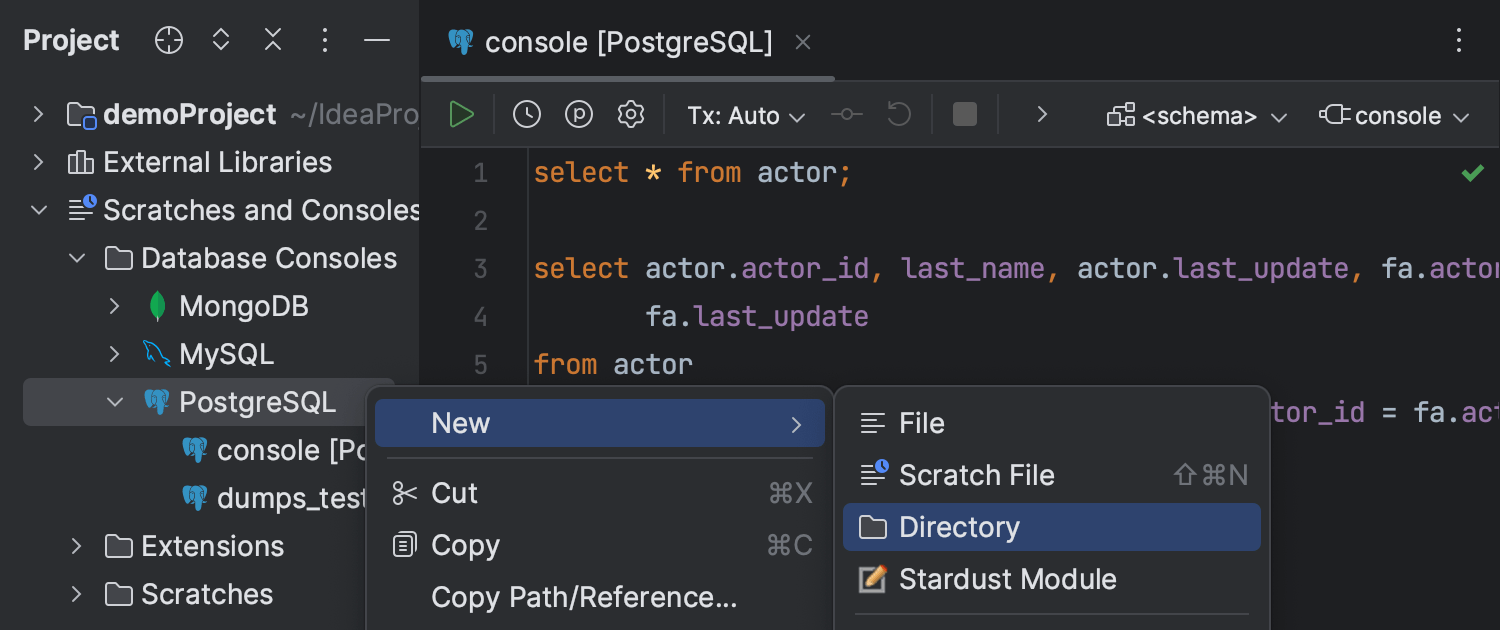Expand the MySQL node
This screenshot has width=1500, height=630.
pos(113,353)
